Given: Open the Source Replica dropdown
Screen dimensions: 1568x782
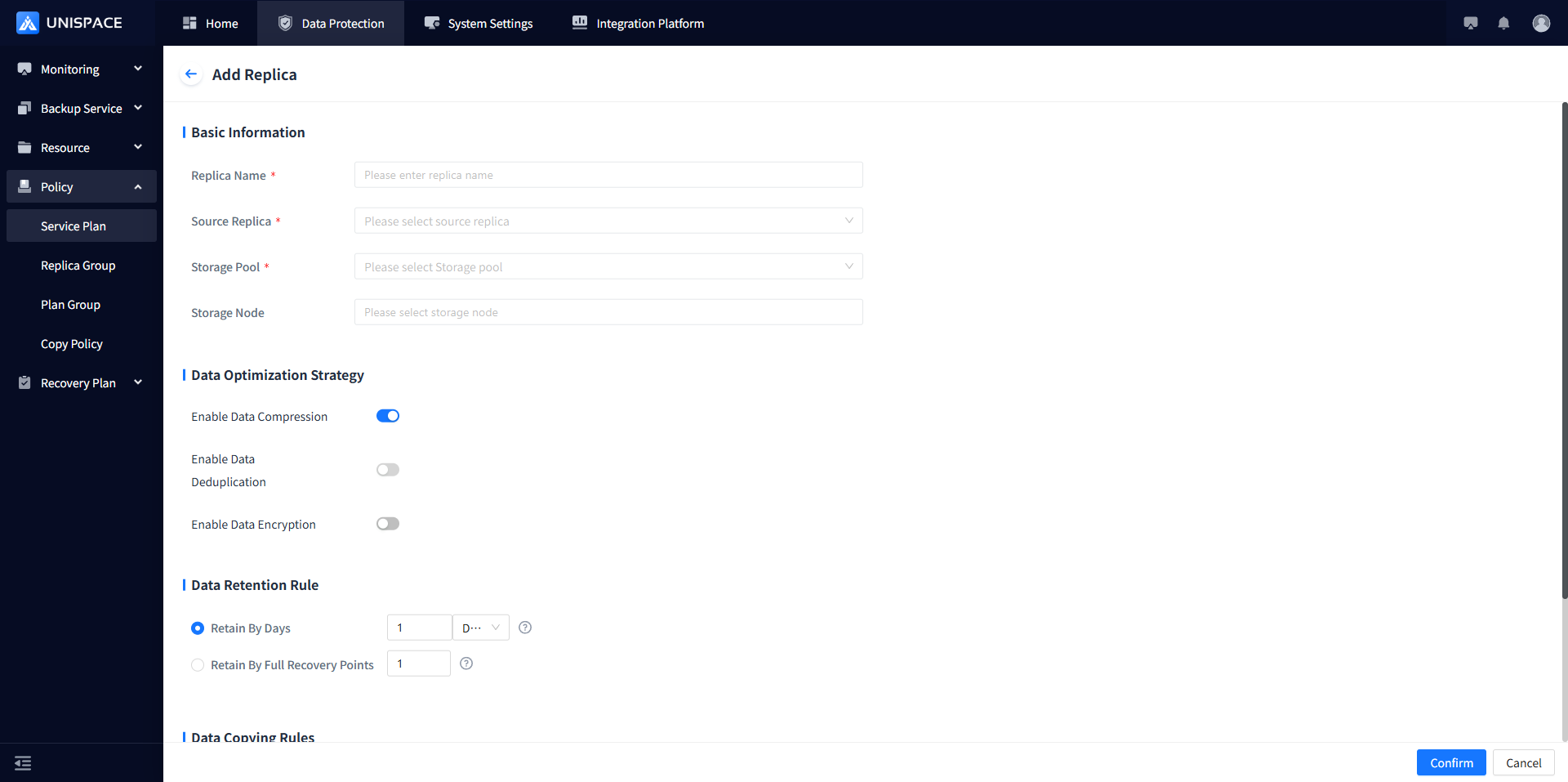Looking at the screenshot, I should [608, 221].
